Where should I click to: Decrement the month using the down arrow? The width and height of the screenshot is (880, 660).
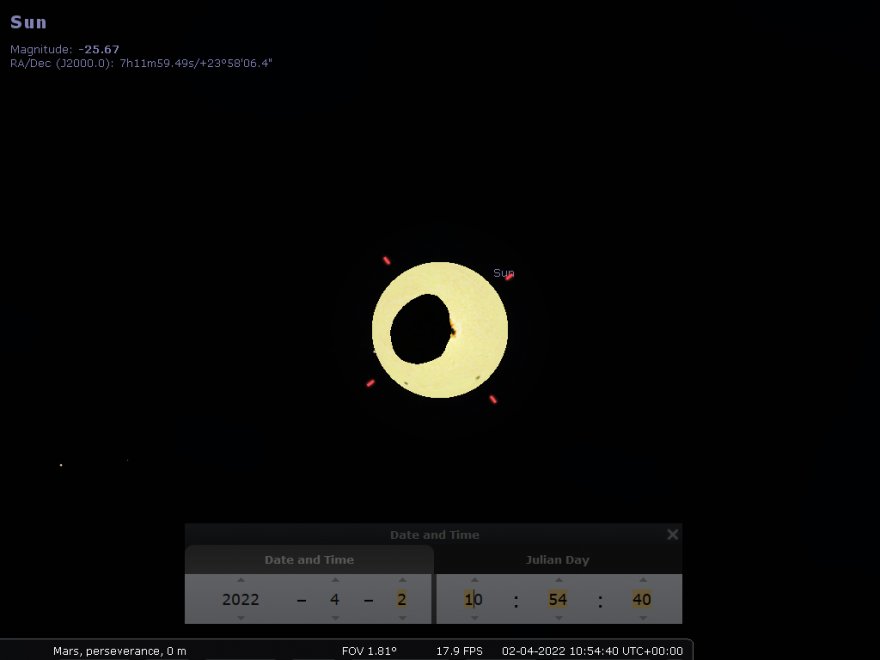(335, 618)
